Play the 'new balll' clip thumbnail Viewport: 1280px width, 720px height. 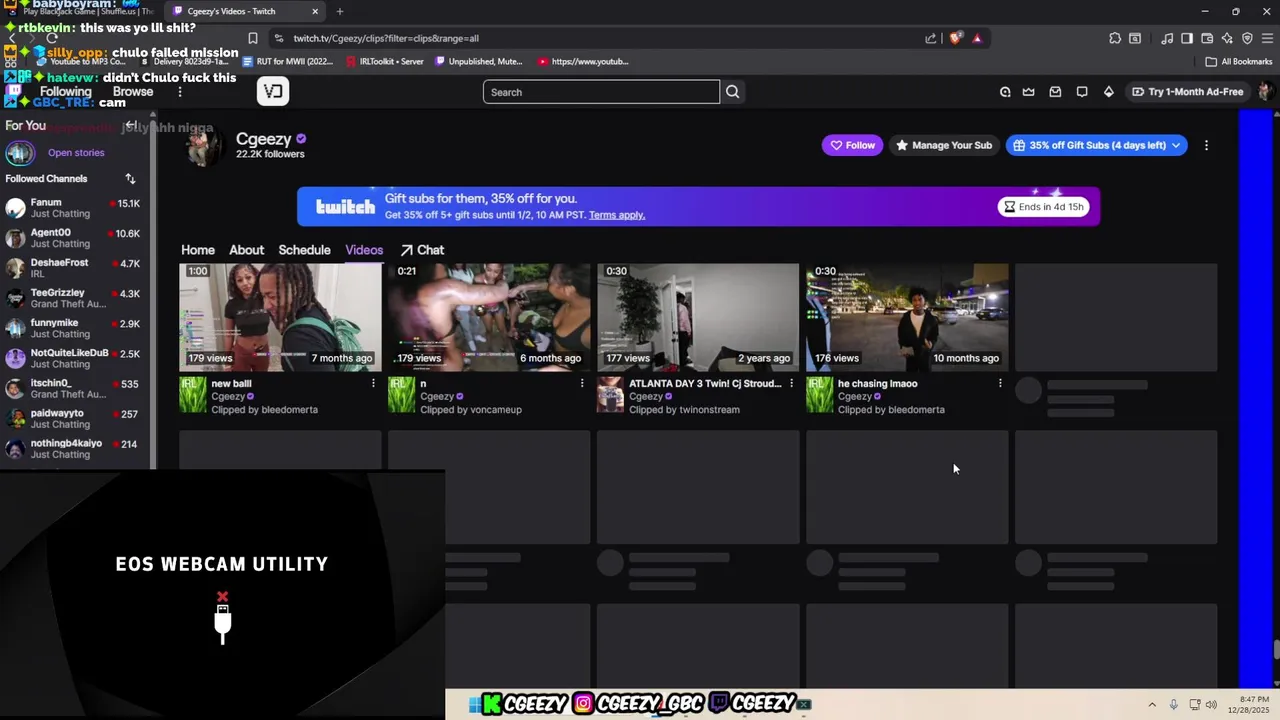click(x=280, y=317)
